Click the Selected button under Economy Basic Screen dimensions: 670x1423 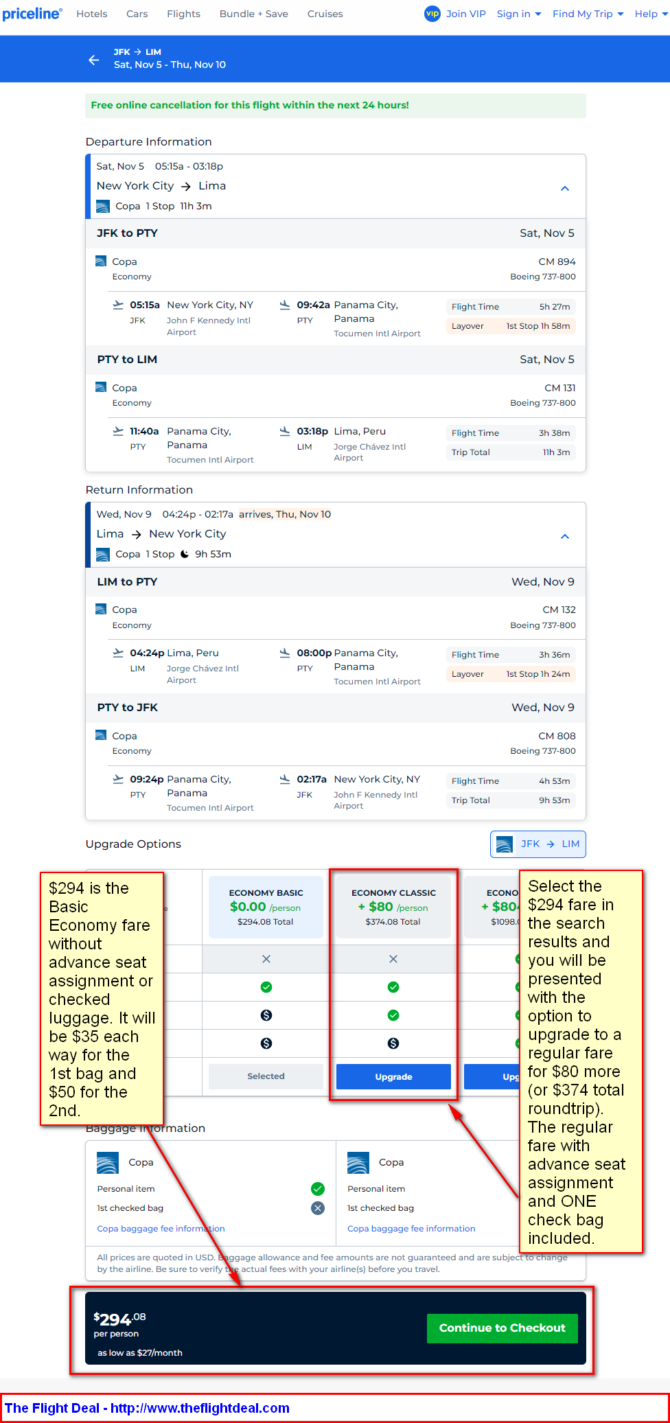266,1076
